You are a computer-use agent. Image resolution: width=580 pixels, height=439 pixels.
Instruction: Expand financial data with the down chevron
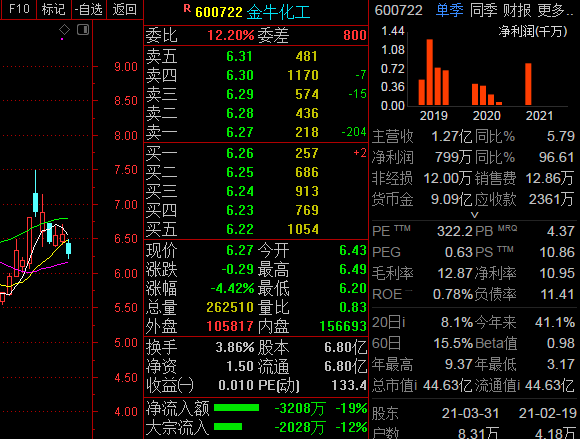[475, 215]
